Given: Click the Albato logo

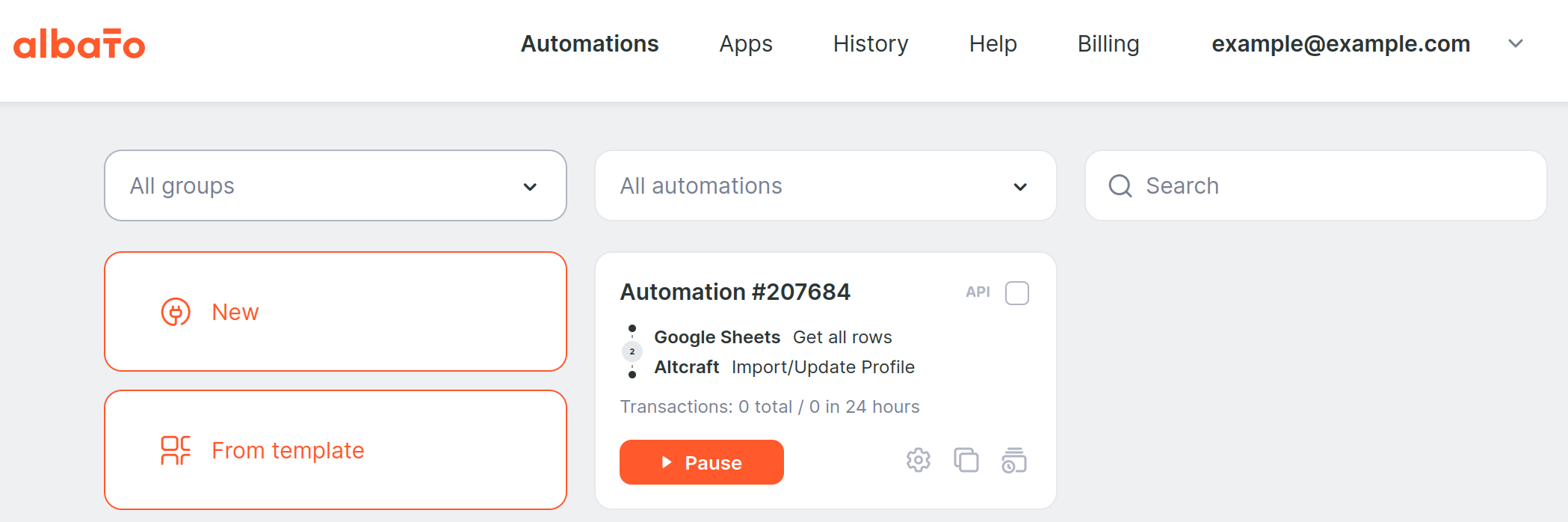Looking at the screenshot, I should coord(79,44).
